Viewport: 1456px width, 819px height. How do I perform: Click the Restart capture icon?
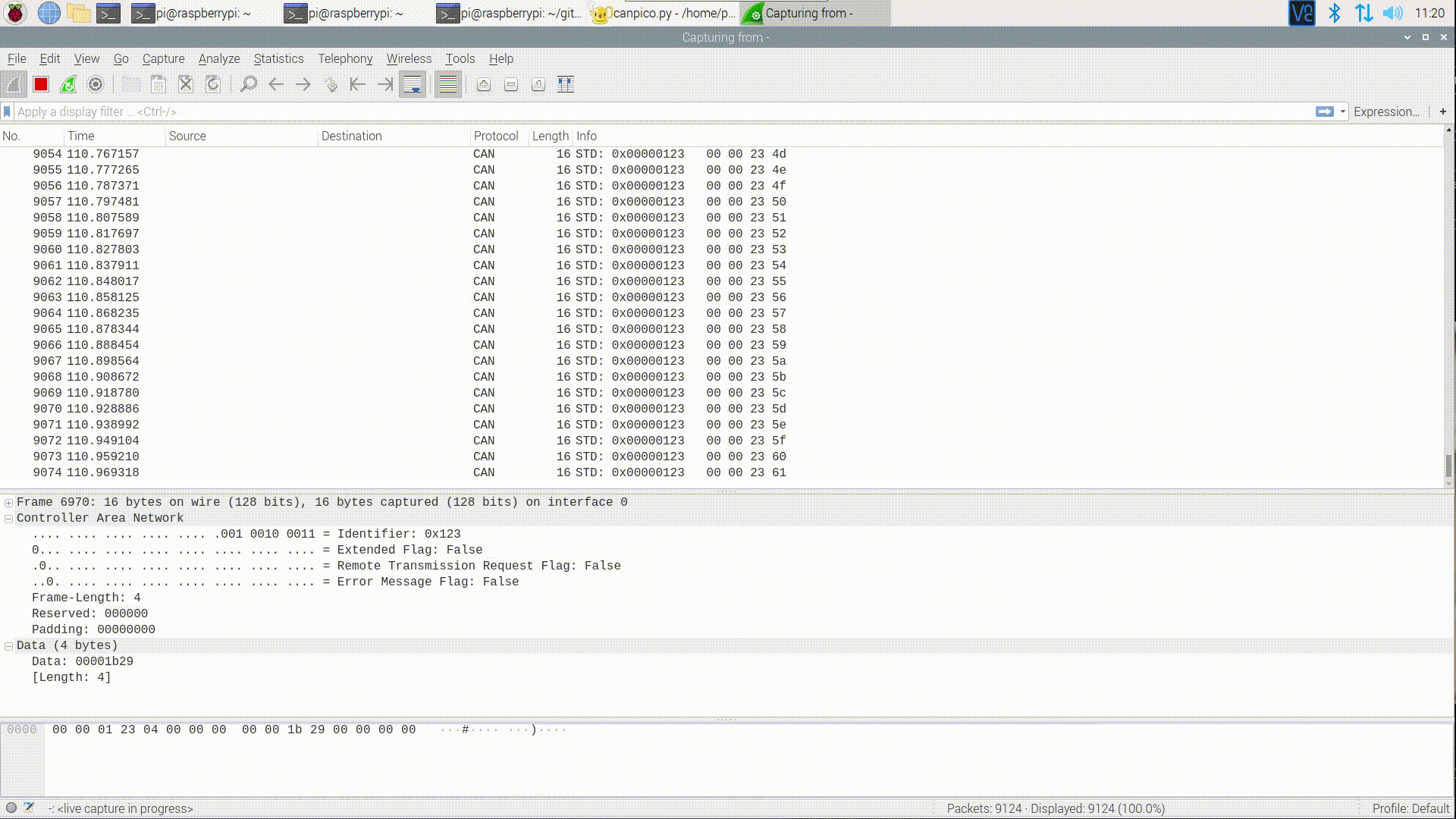tap(68, 84)
